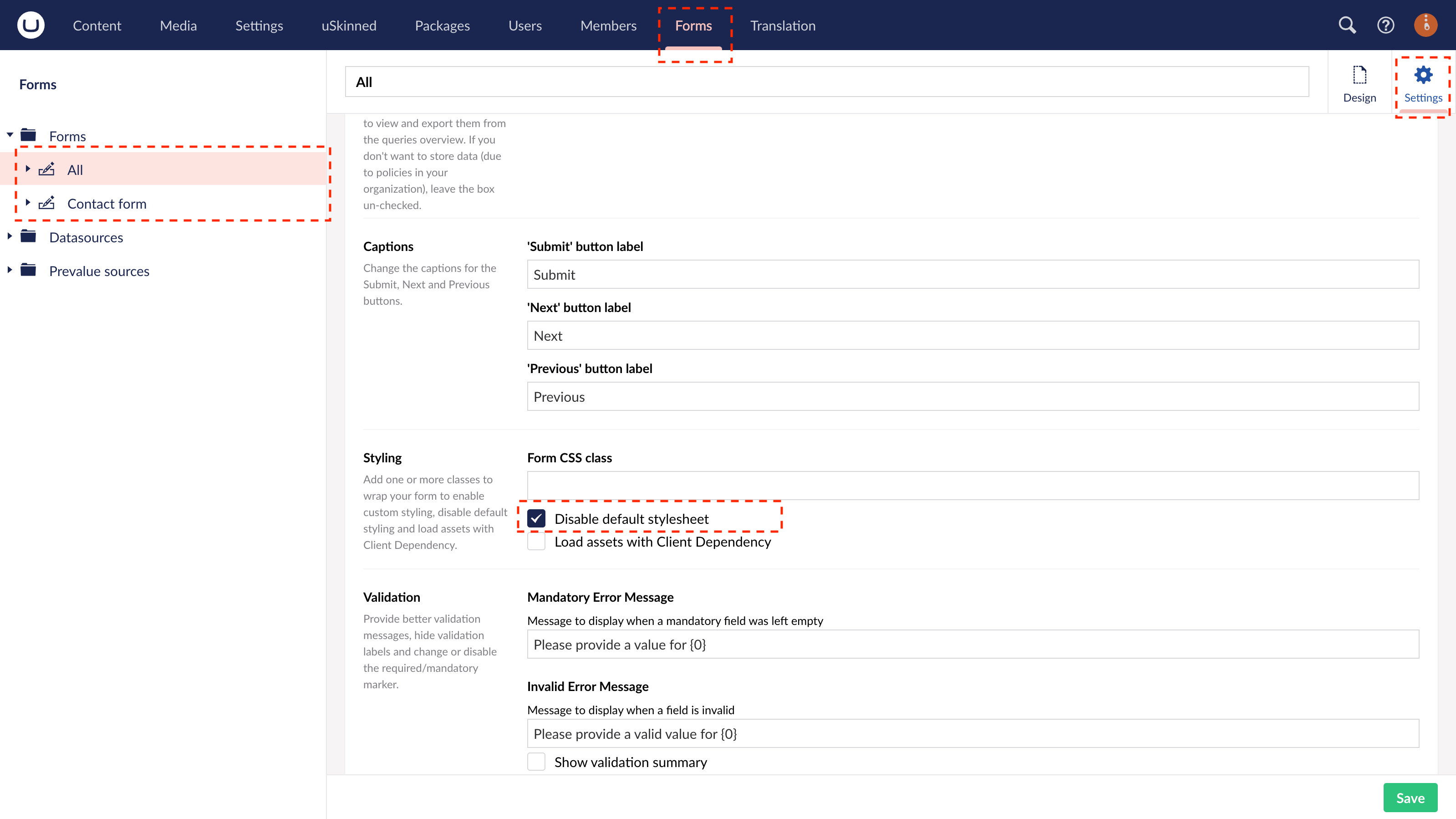Click the Help icon in top bar
This screenshot has height=819, width=1456.
pos(1385,25)
